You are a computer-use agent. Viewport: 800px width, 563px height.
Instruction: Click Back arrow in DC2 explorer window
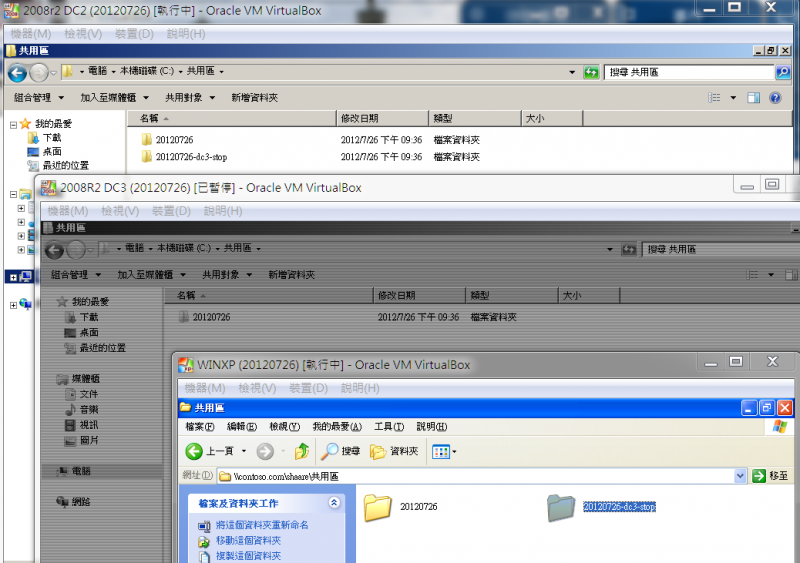click(17, 73)
